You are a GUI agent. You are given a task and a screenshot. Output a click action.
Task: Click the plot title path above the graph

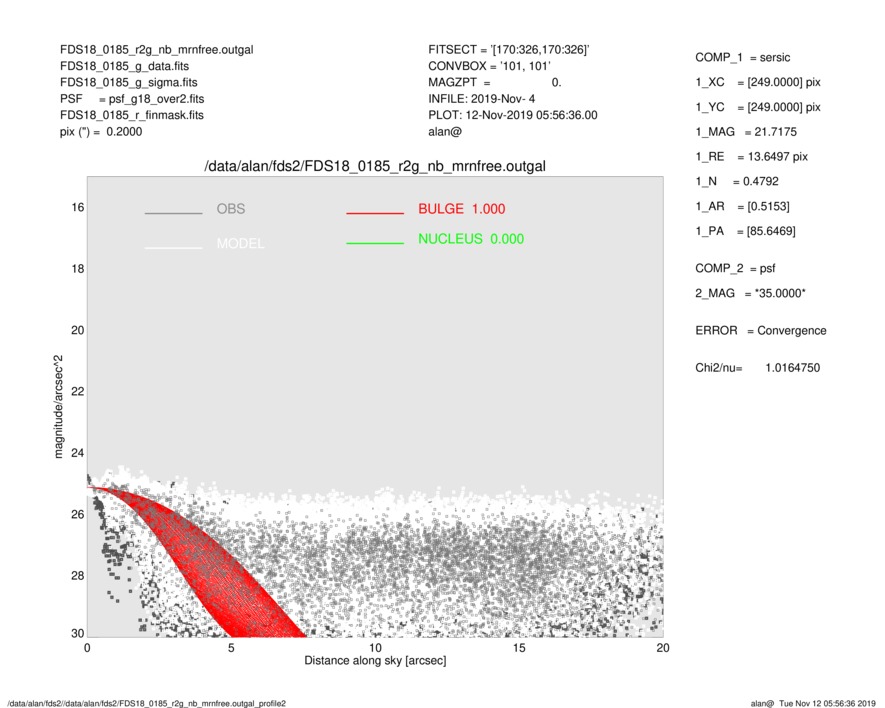[375, 167]
